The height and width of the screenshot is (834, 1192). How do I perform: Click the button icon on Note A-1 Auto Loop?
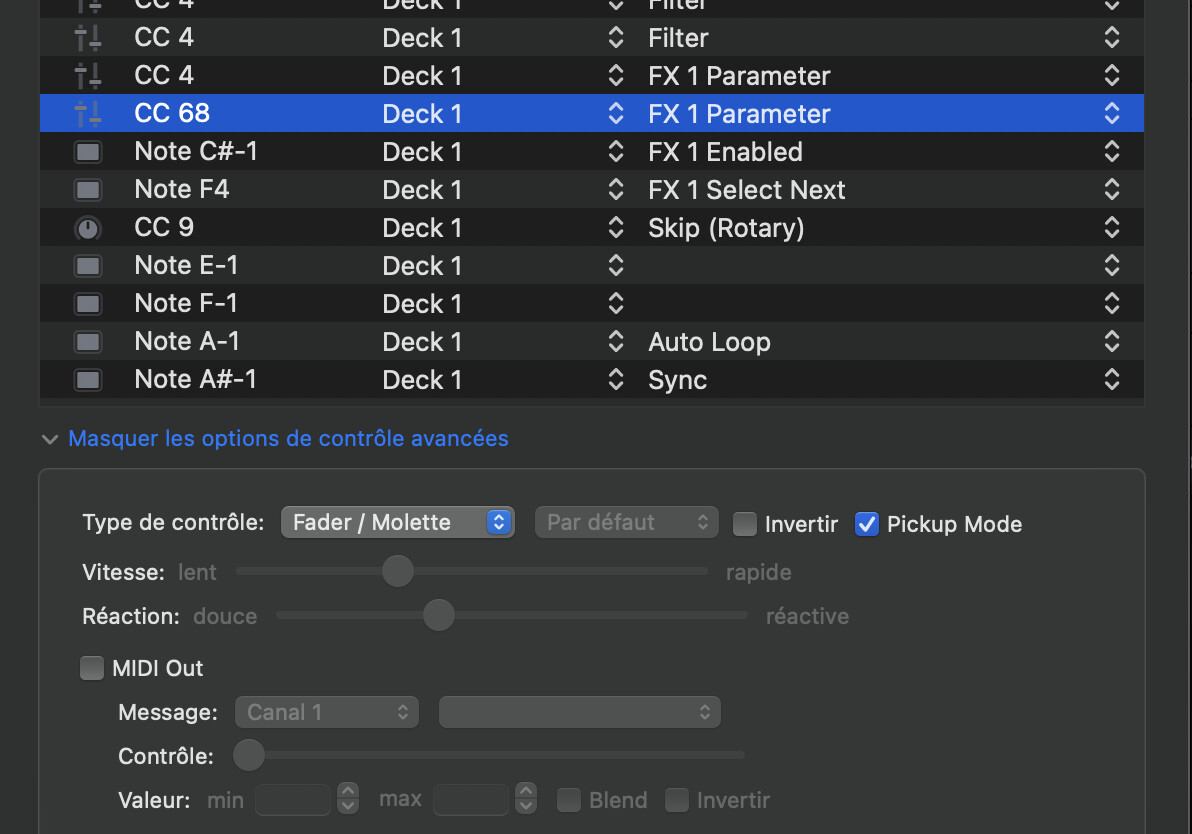(x=88, y=341)
